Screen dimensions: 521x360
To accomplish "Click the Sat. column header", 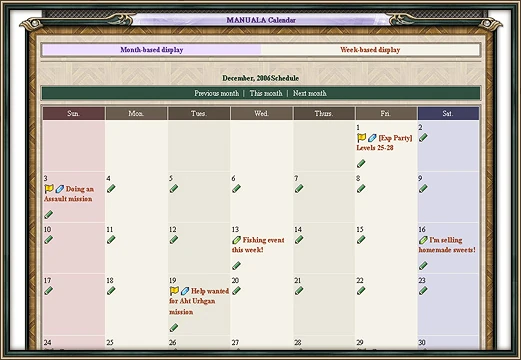I will coord(448,113).
